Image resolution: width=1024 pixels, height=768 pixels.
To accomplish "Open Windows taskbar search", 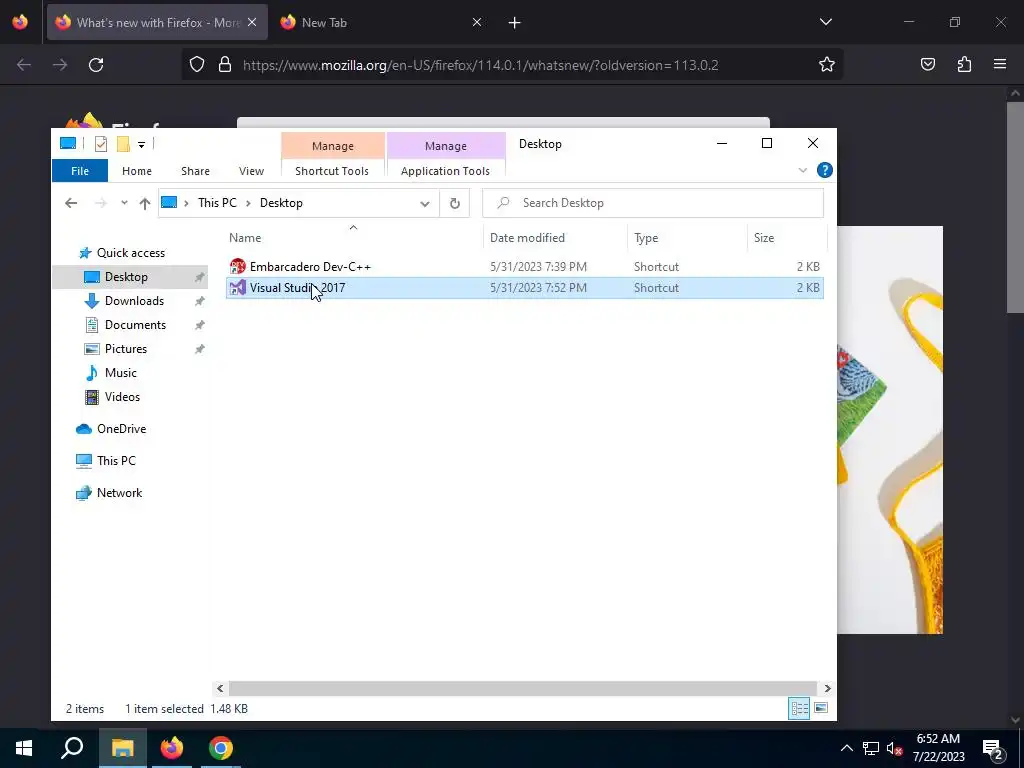I will [x=72, y=748].
